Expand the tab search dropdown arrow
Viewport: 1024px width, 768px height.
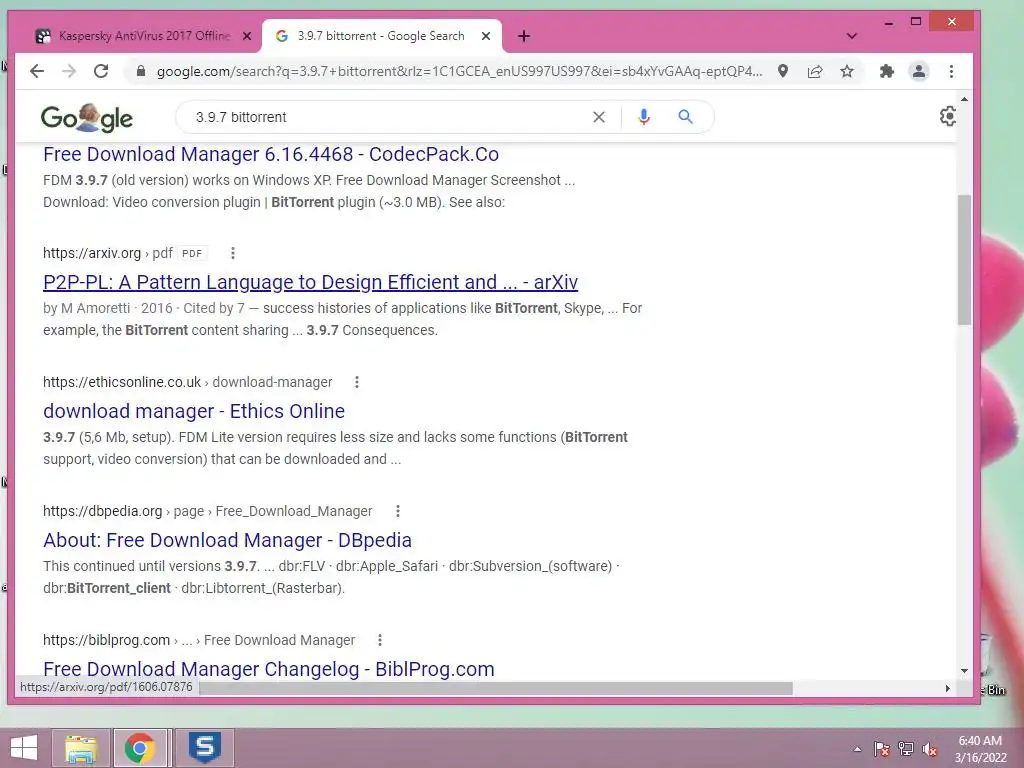point(852,36)
